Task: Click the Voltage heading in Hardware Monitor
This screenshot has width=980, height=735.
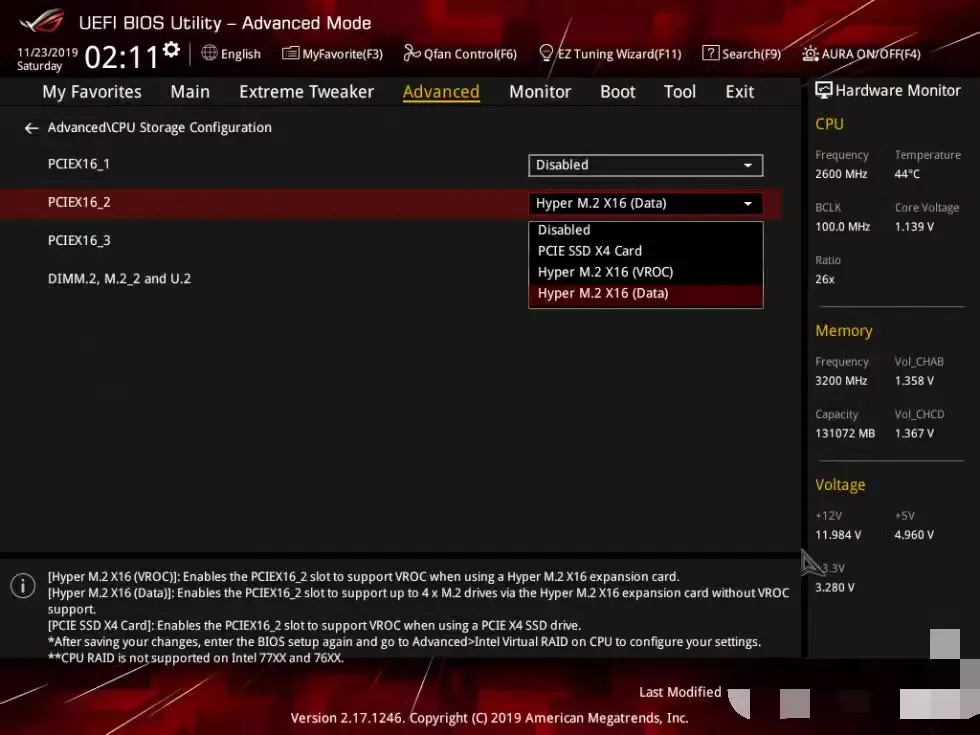Action: tap(841, 485)
